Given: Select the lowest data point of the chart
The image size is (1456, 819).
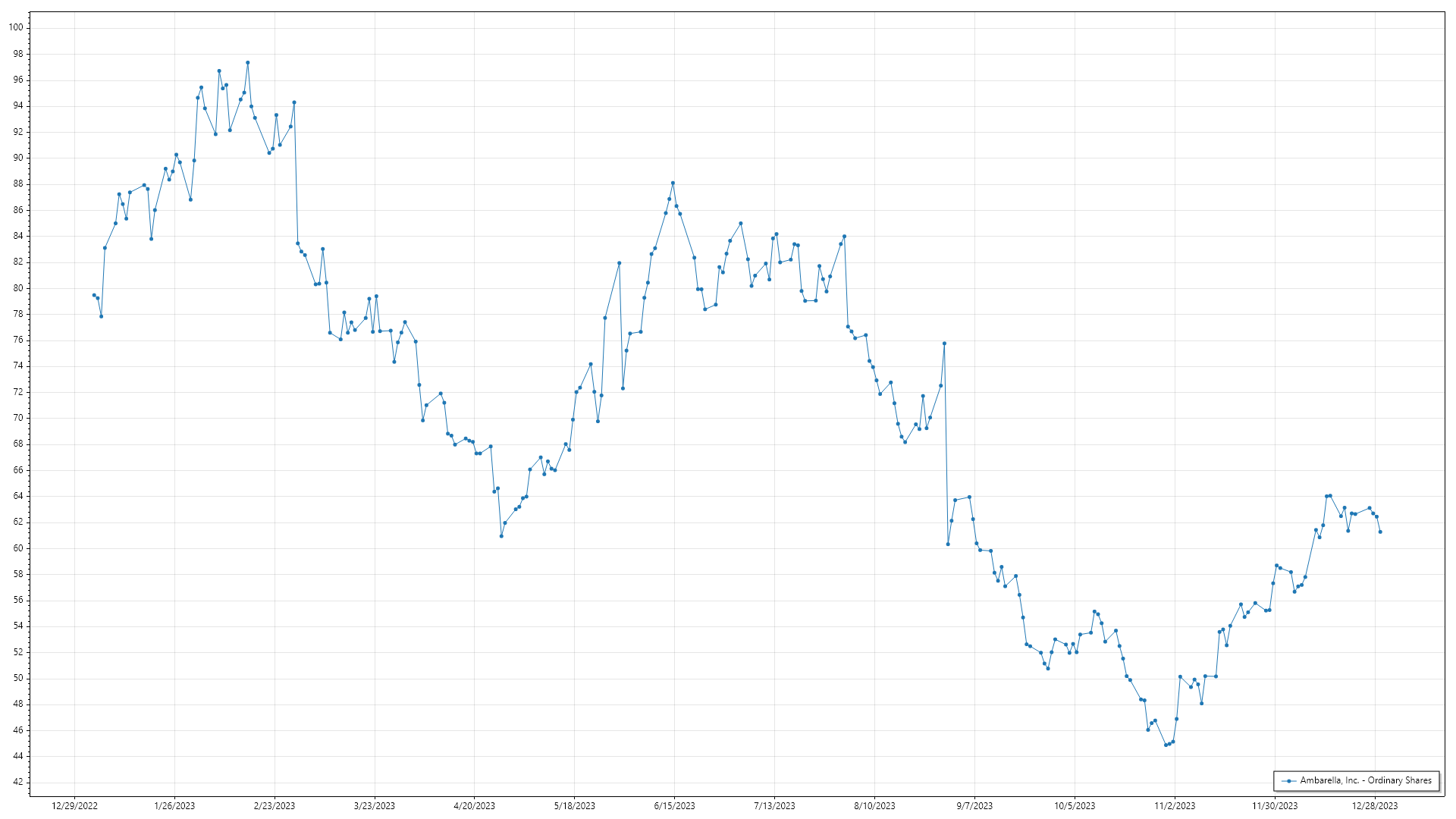Looking at the screenshot, I should (x=1166, y=745).
